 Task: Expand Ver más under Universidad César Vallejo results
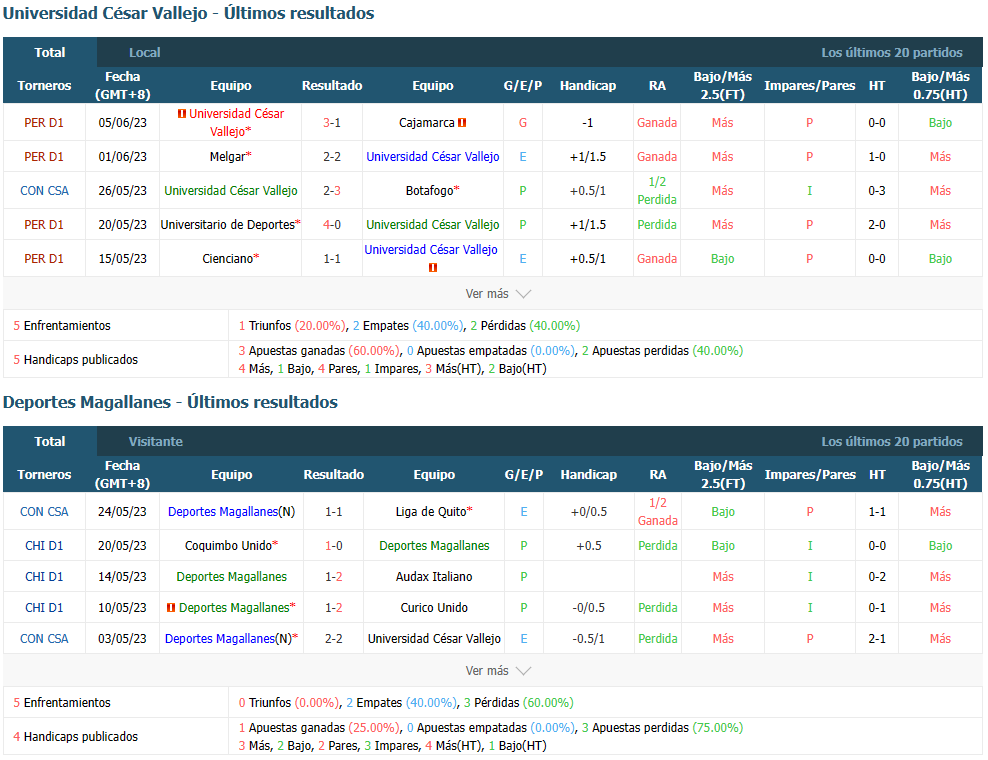(498, 294)
